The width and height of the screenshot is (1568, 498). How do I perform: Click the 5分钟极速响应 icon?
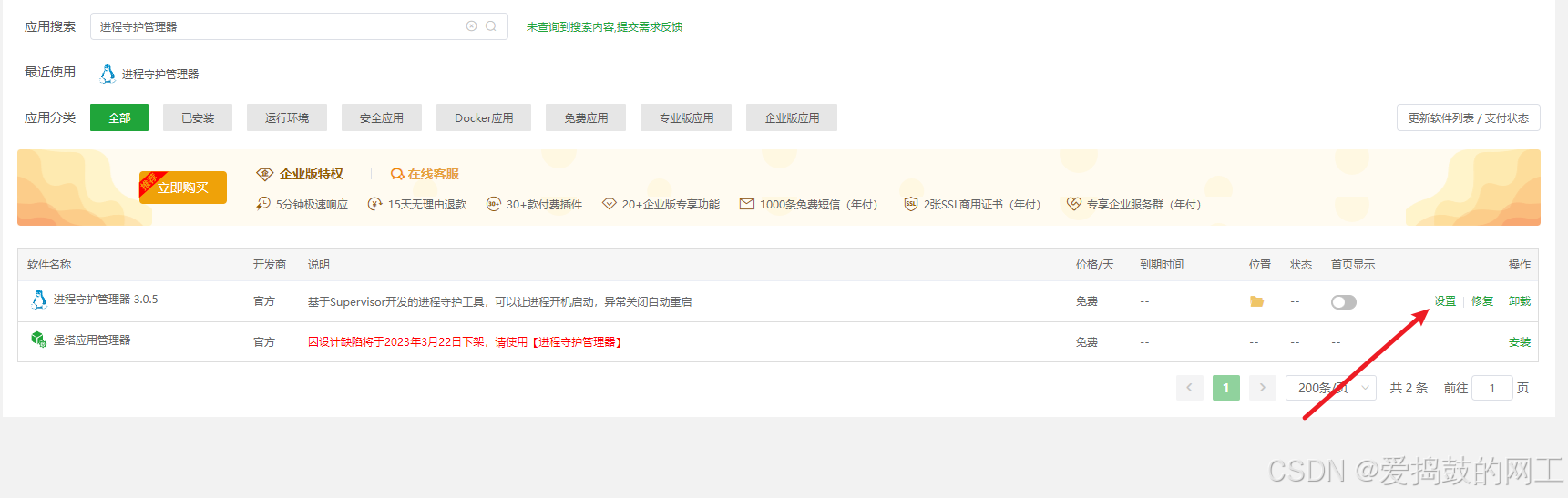[263, 204]
